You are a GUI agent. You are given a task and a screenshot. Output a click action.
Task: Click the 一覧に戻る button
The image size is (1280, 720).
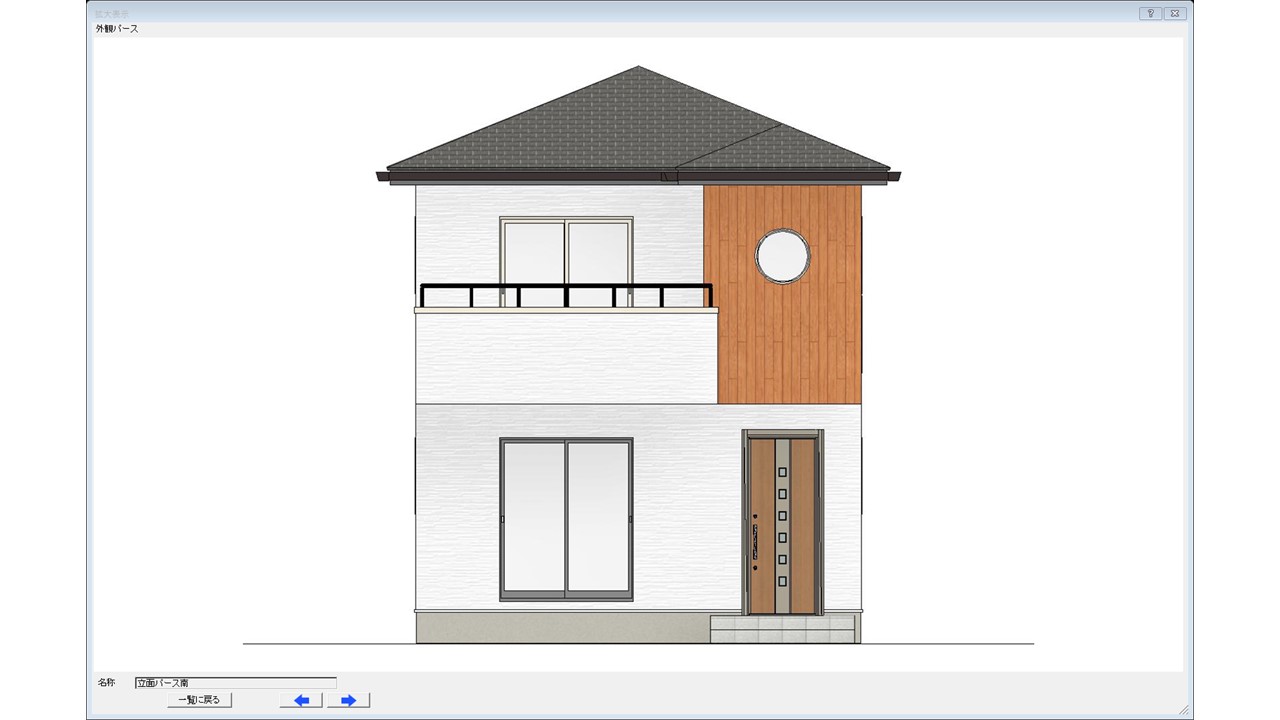point(199,700)
